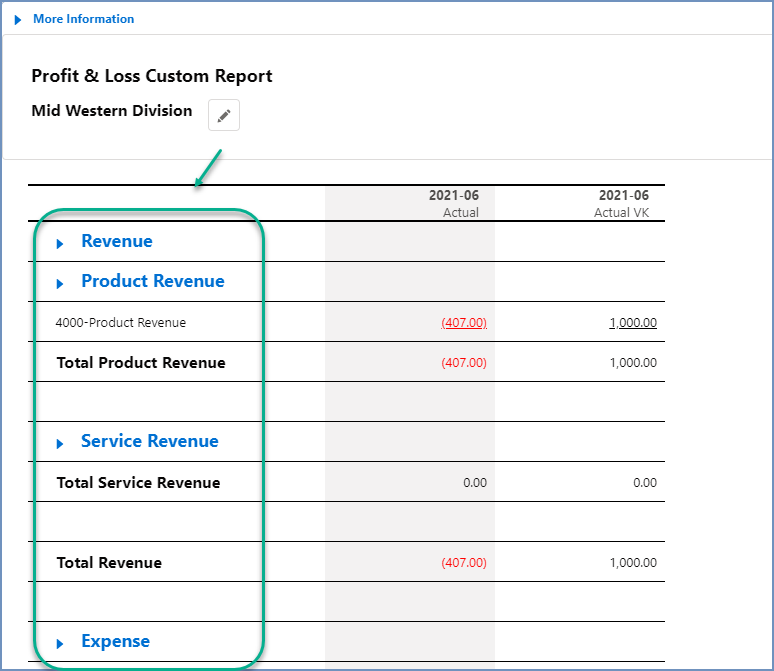
Task: Click the Service Revenue heading link
Action: [x=150, y=441]
